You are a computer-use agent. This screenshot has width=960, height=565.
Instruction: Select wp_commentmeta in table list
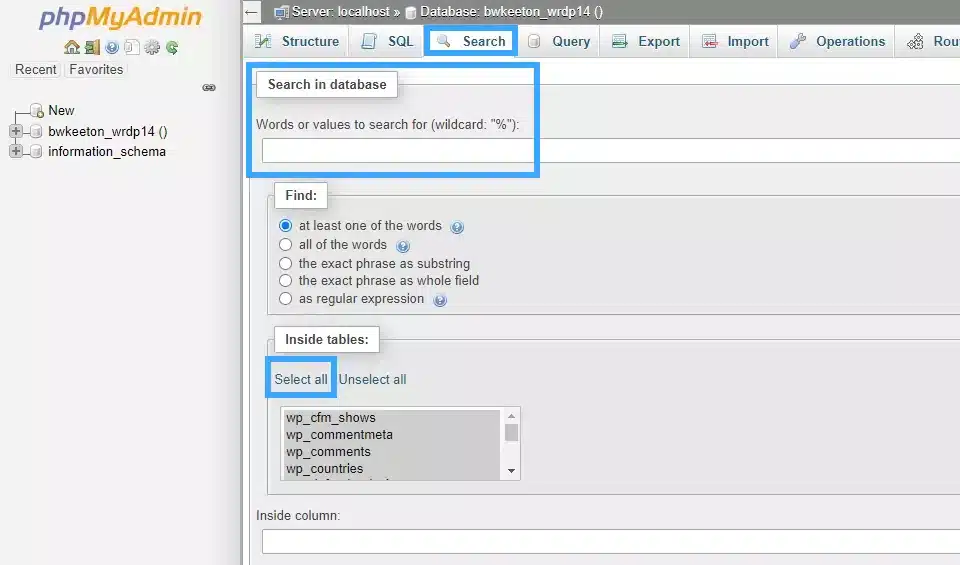pos(392,435)
